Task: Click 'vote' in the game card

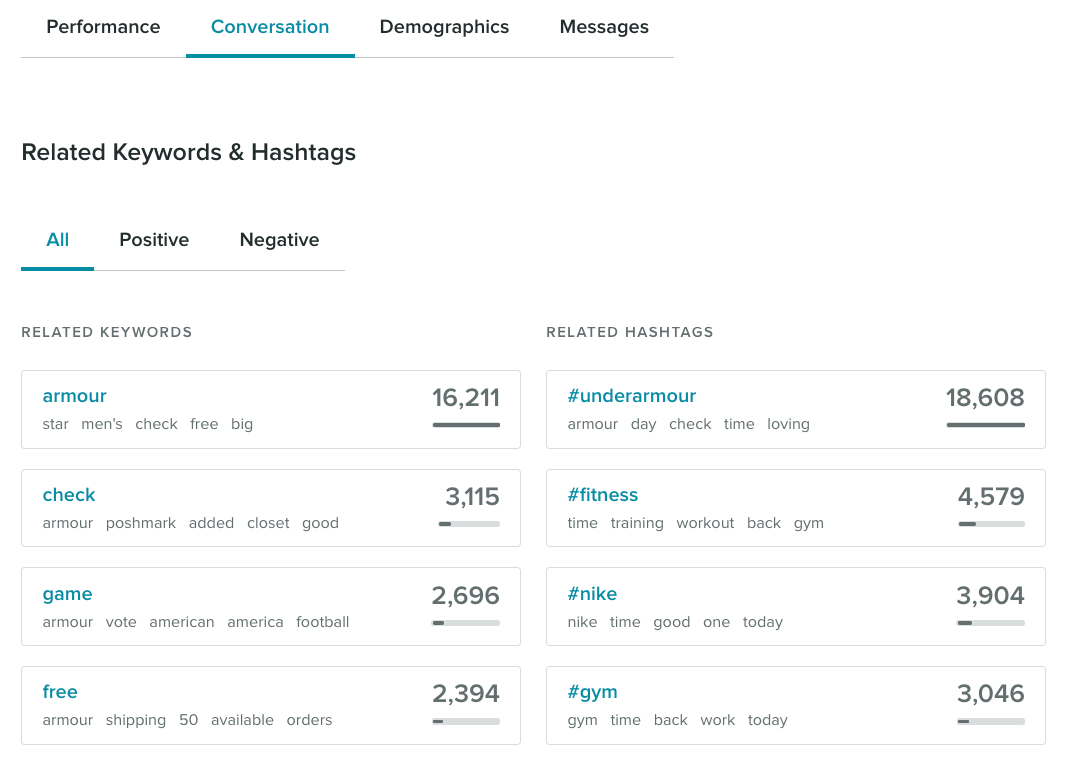Action: coord(121,622)
